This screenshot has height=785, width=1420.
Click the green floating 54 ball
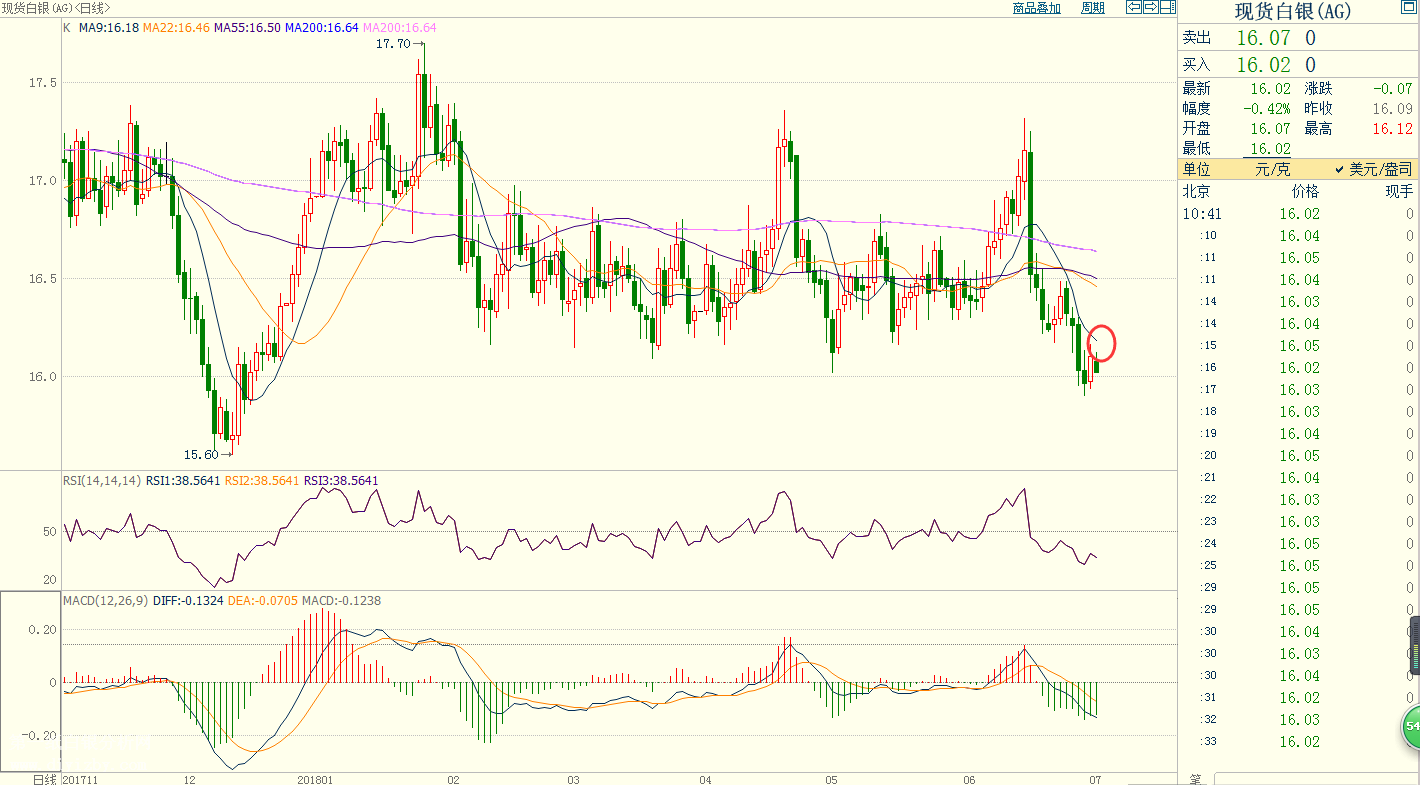(1410, 726)
